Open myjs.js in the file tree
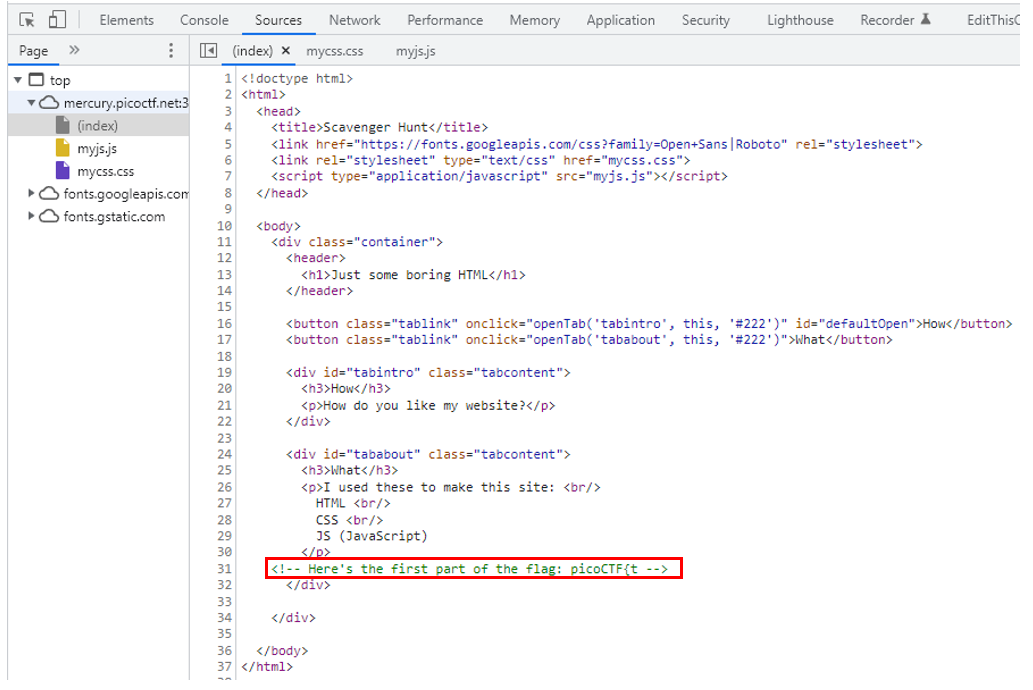 click(x=99, y=148)
